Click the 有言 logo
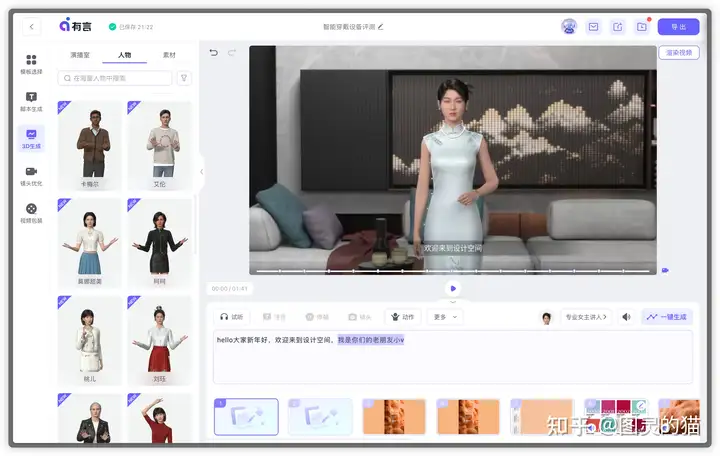 pos(76,25)
